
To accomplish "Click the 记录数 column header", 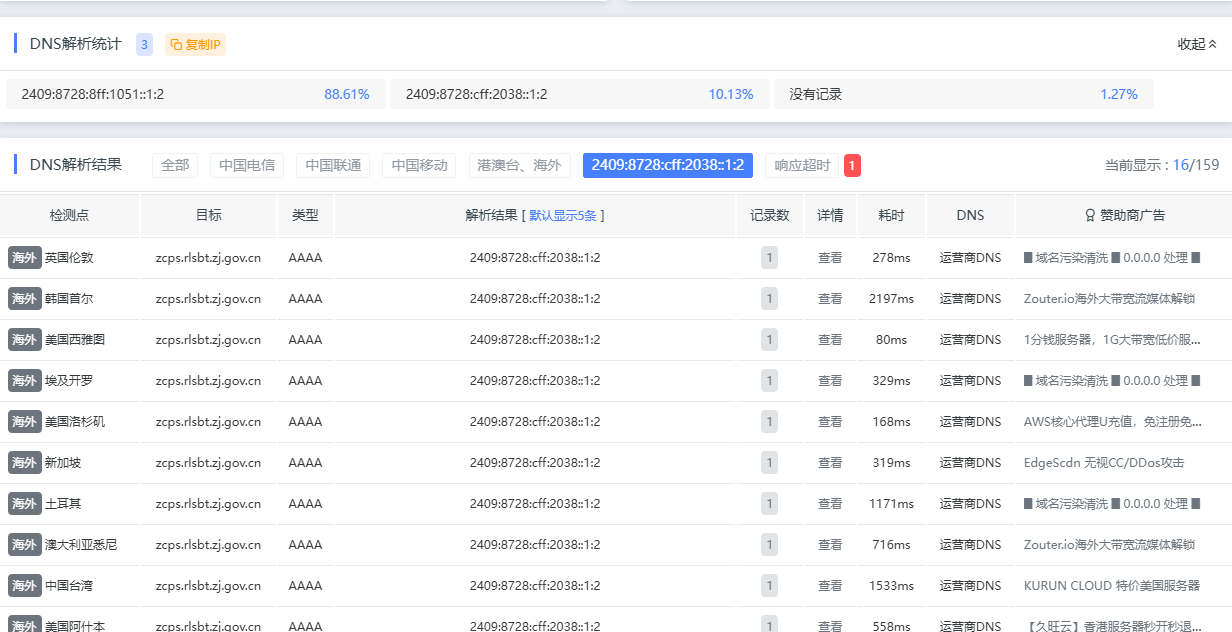I will pos(769,215).
